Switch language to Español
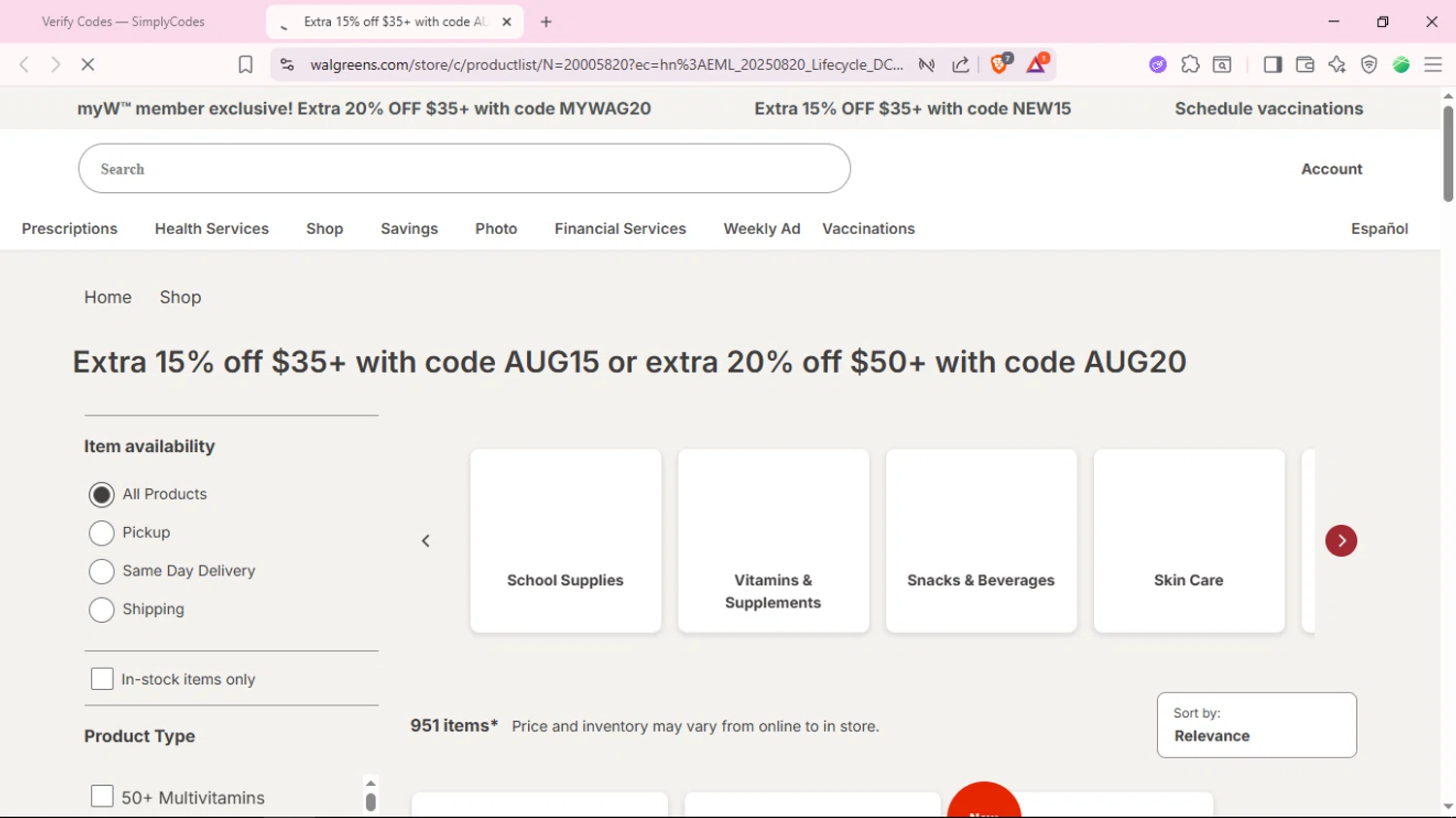 [1379, 229]
